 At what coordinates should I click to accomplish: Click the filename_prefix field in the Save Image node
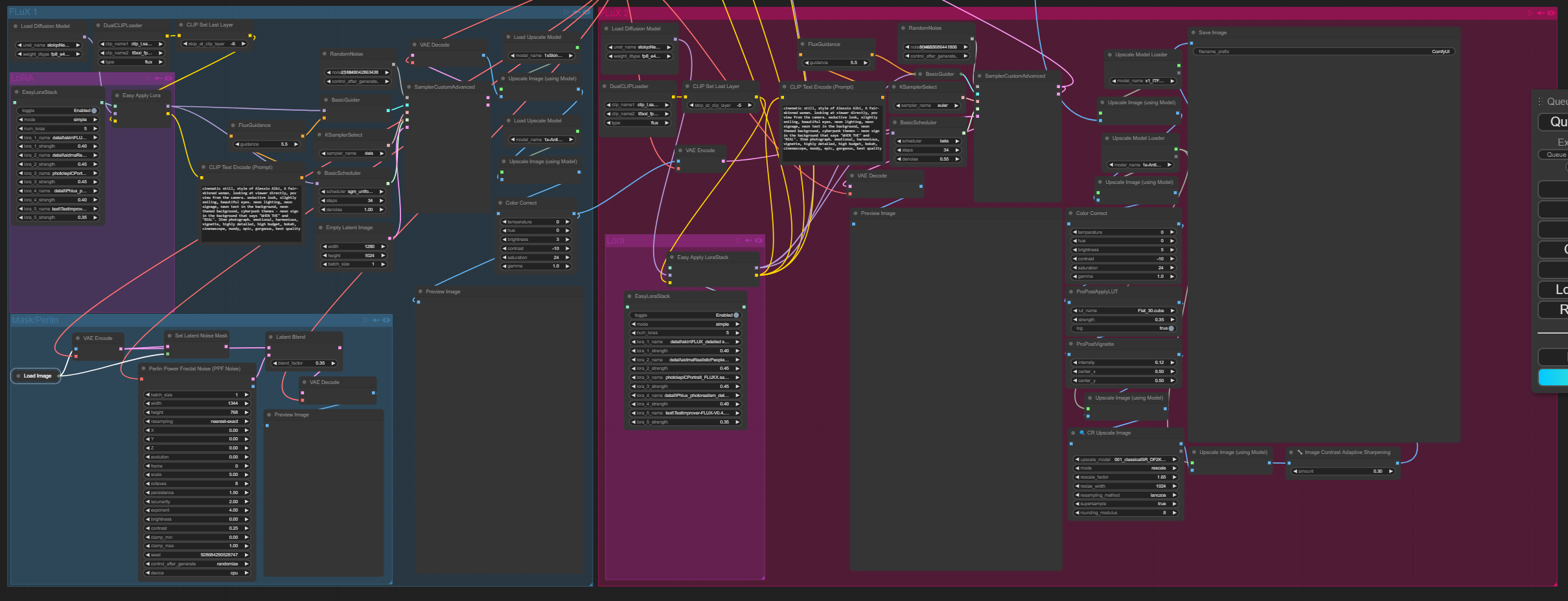pos(1323,51)
